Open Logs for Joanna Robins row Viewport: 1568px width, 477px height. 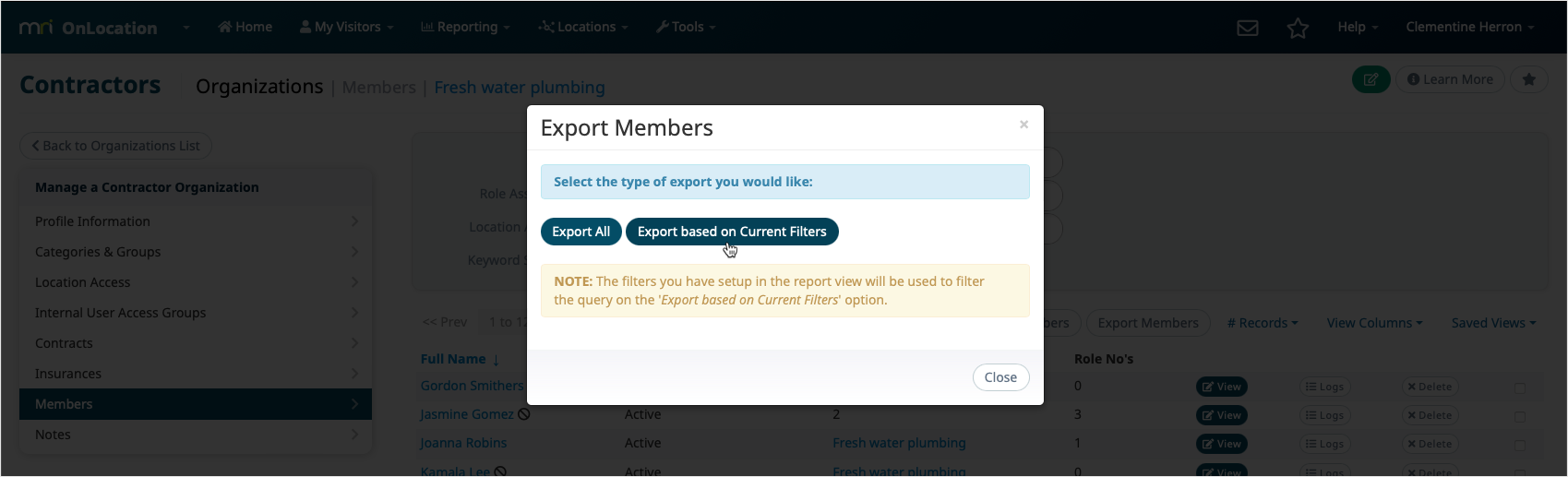pos(1324,444)
